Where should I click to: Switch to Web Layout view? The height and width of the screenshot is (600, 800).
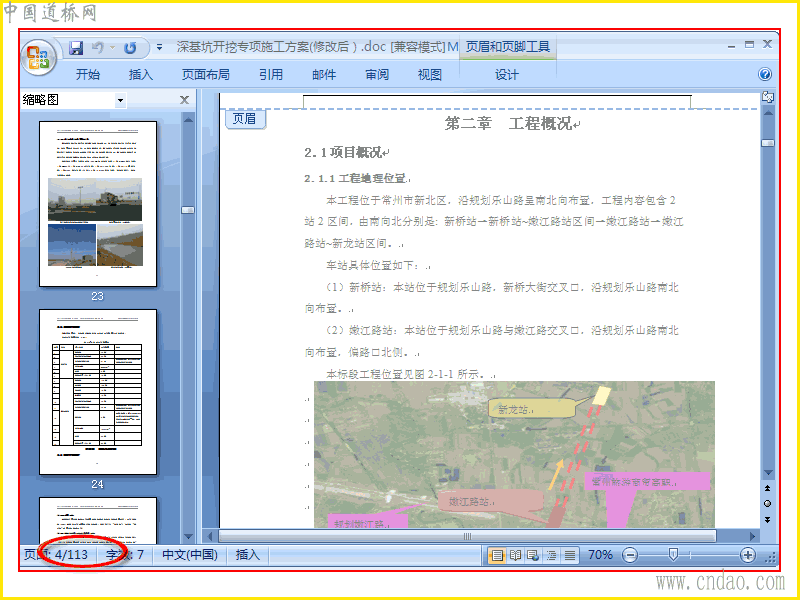pyautogui.click(x=533, y=555)
